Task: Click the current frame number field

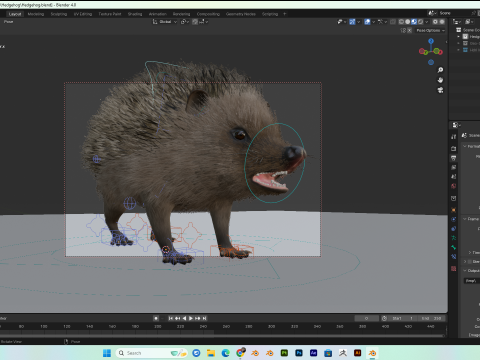Action: [x=366, y=318]
